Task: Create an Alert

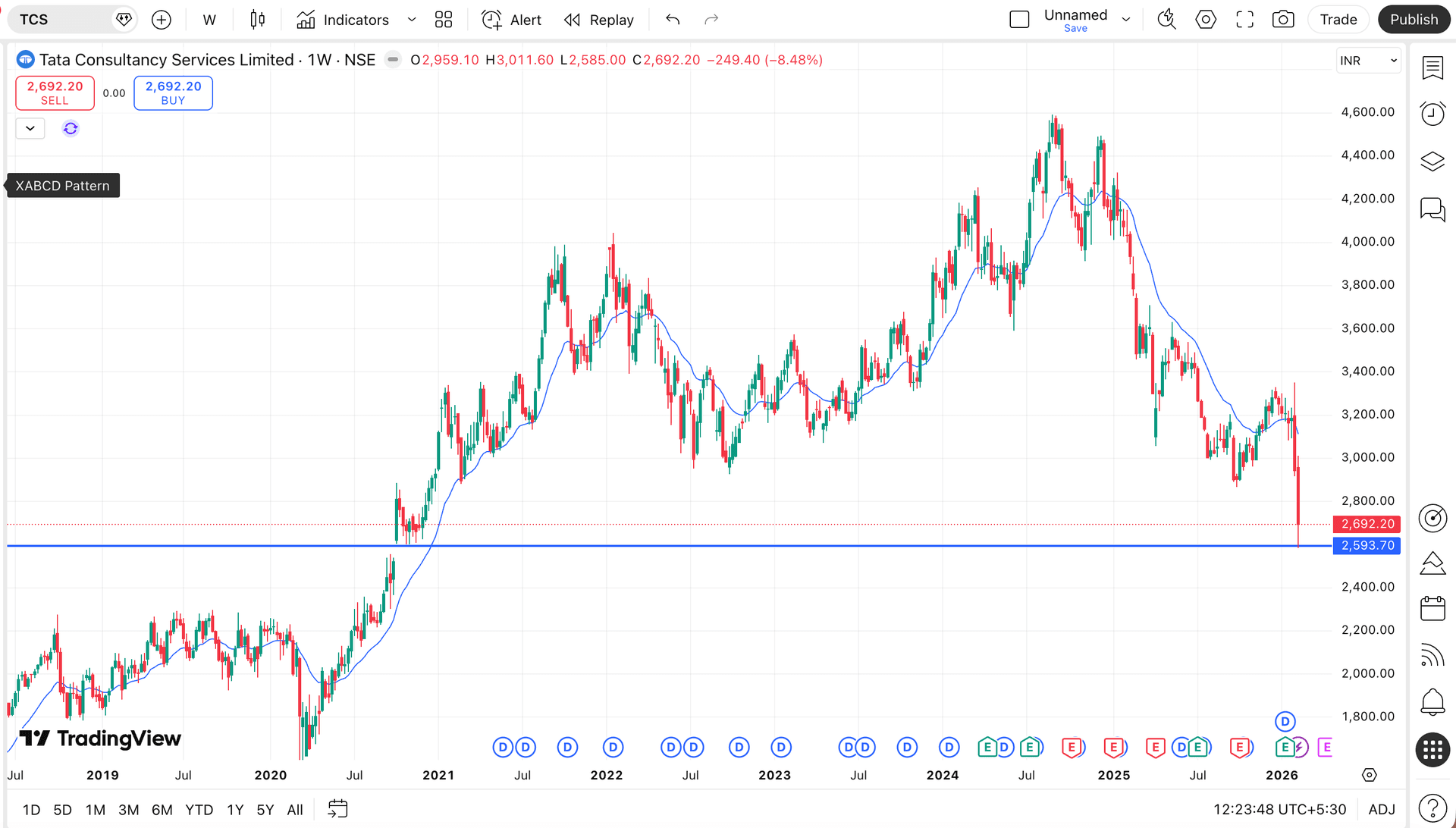Action: (x=512, y=20)
